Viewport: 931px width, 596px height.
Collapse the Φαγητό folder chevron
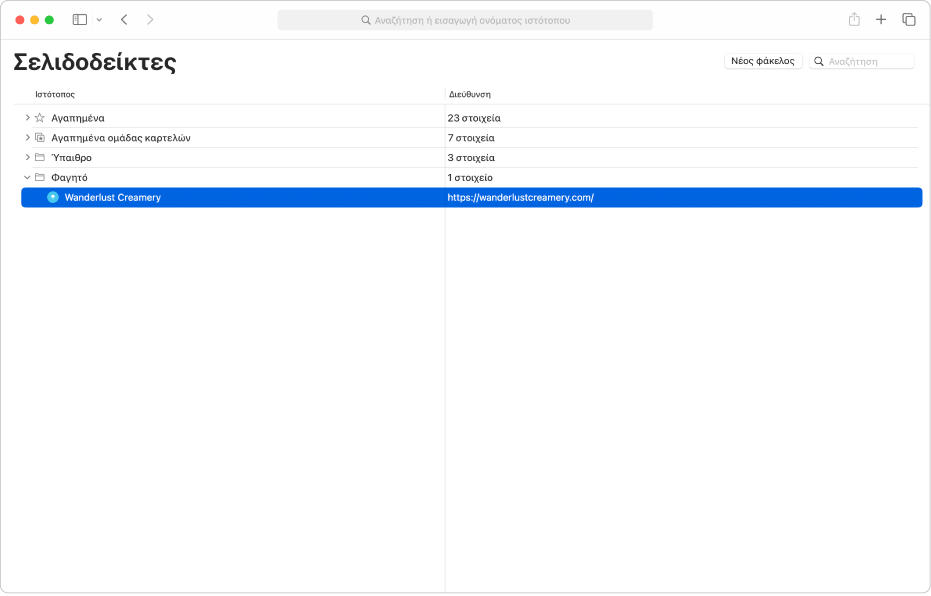click(x=27, y=177)
